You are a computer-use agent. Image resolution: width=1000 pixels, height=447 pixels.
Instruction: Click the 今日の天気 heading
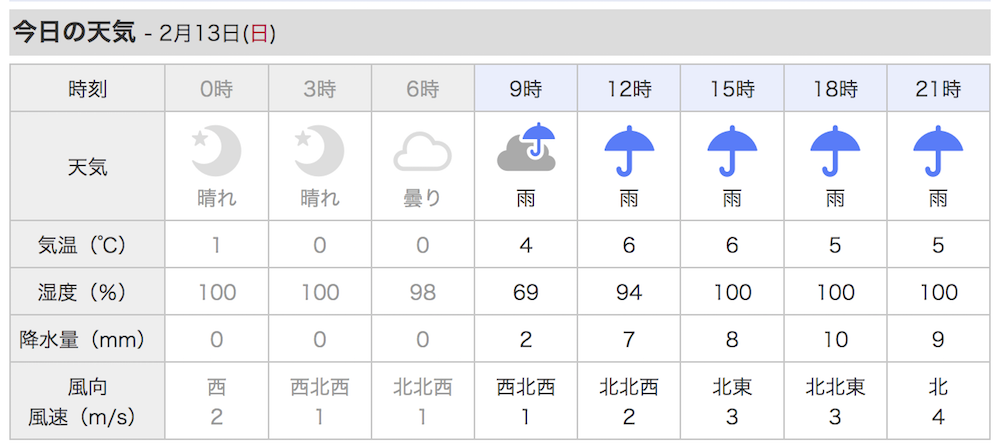pos(75,33)
